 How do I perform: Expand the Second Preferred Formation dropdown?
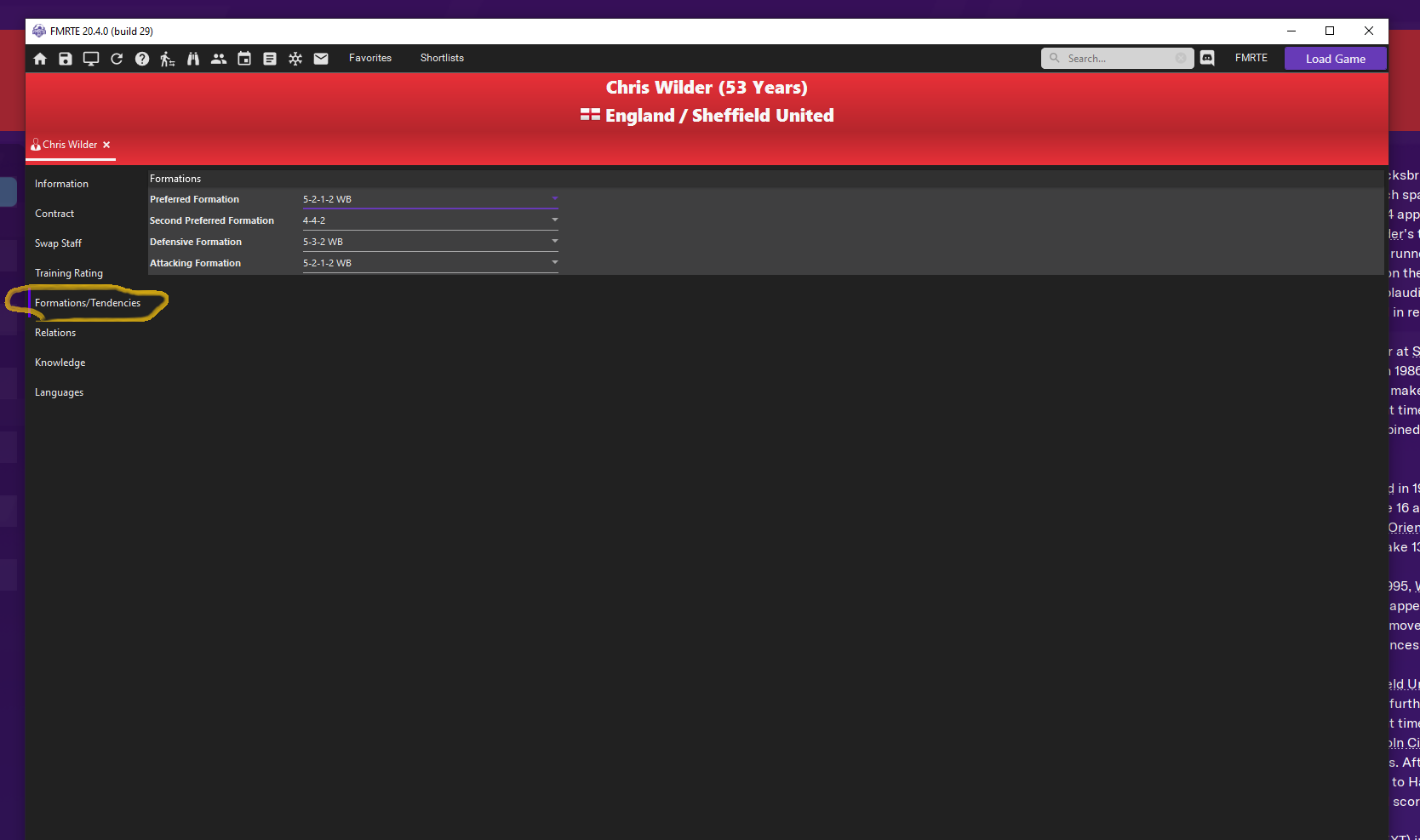click(554, 220)
